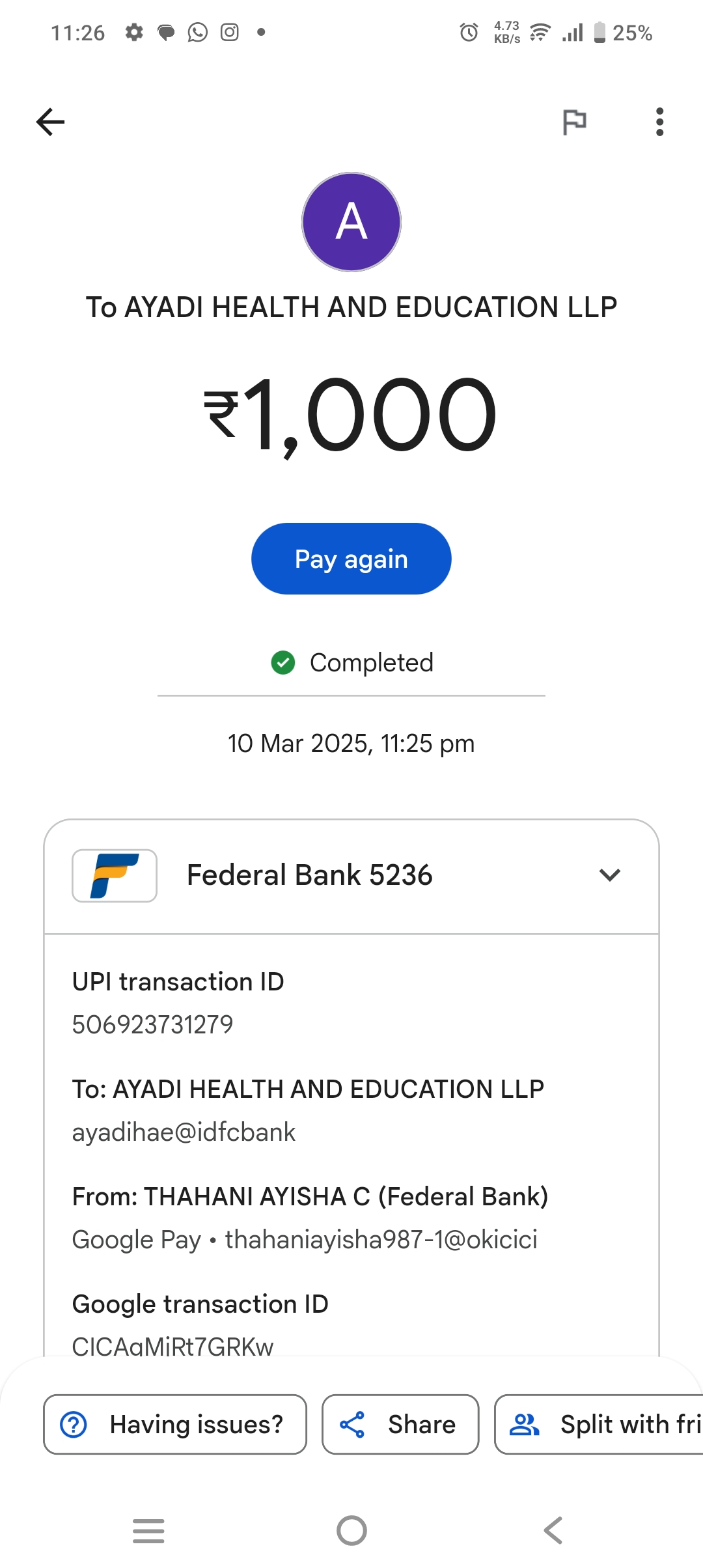Tap the back arrow at top left
703x1568 pixels.
pos(50,122)
